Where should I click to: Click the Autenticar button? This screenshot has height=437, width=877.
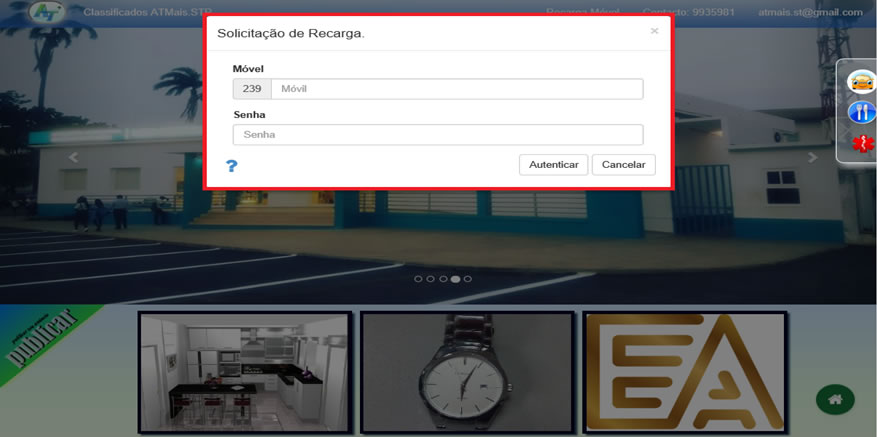(553, 165)
